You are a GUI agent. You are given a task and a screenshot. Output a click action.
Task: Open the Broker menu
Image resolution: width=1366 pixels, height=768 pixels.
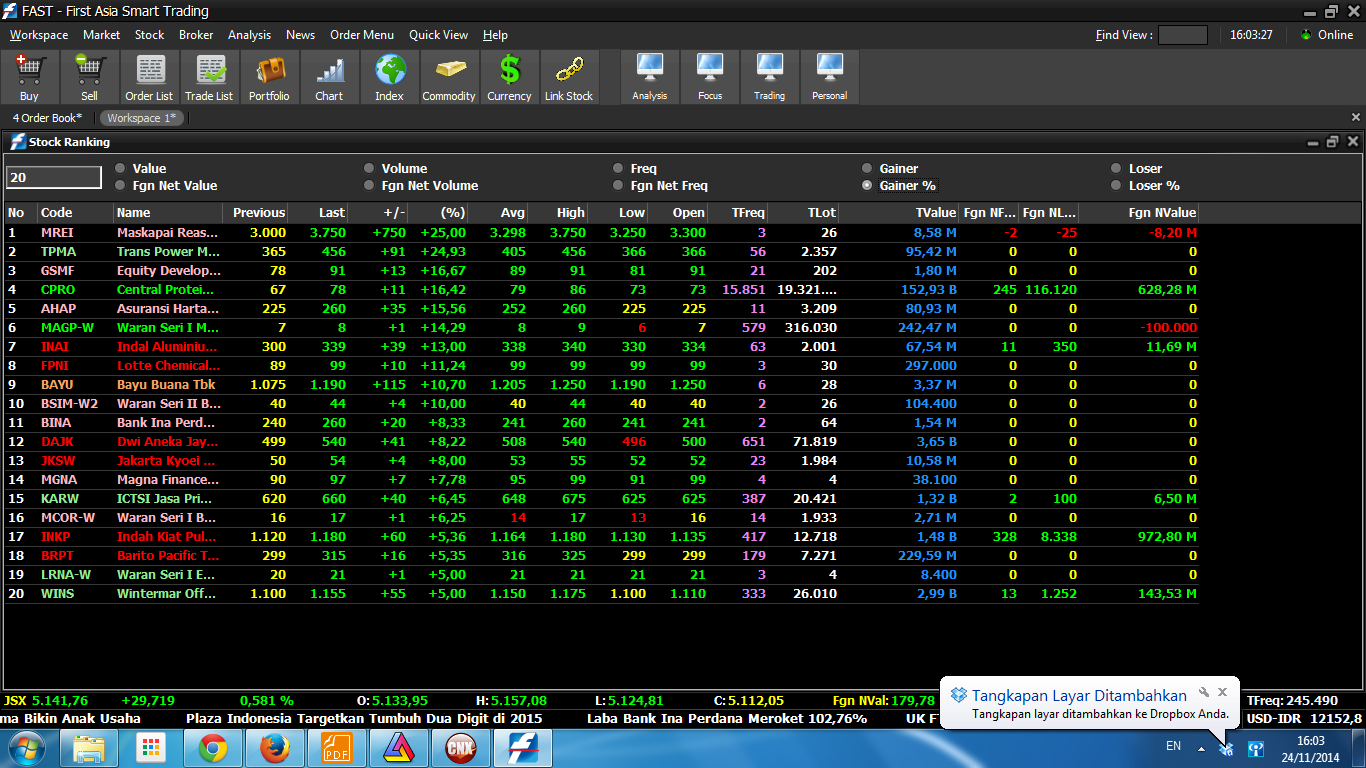[196, 34]
